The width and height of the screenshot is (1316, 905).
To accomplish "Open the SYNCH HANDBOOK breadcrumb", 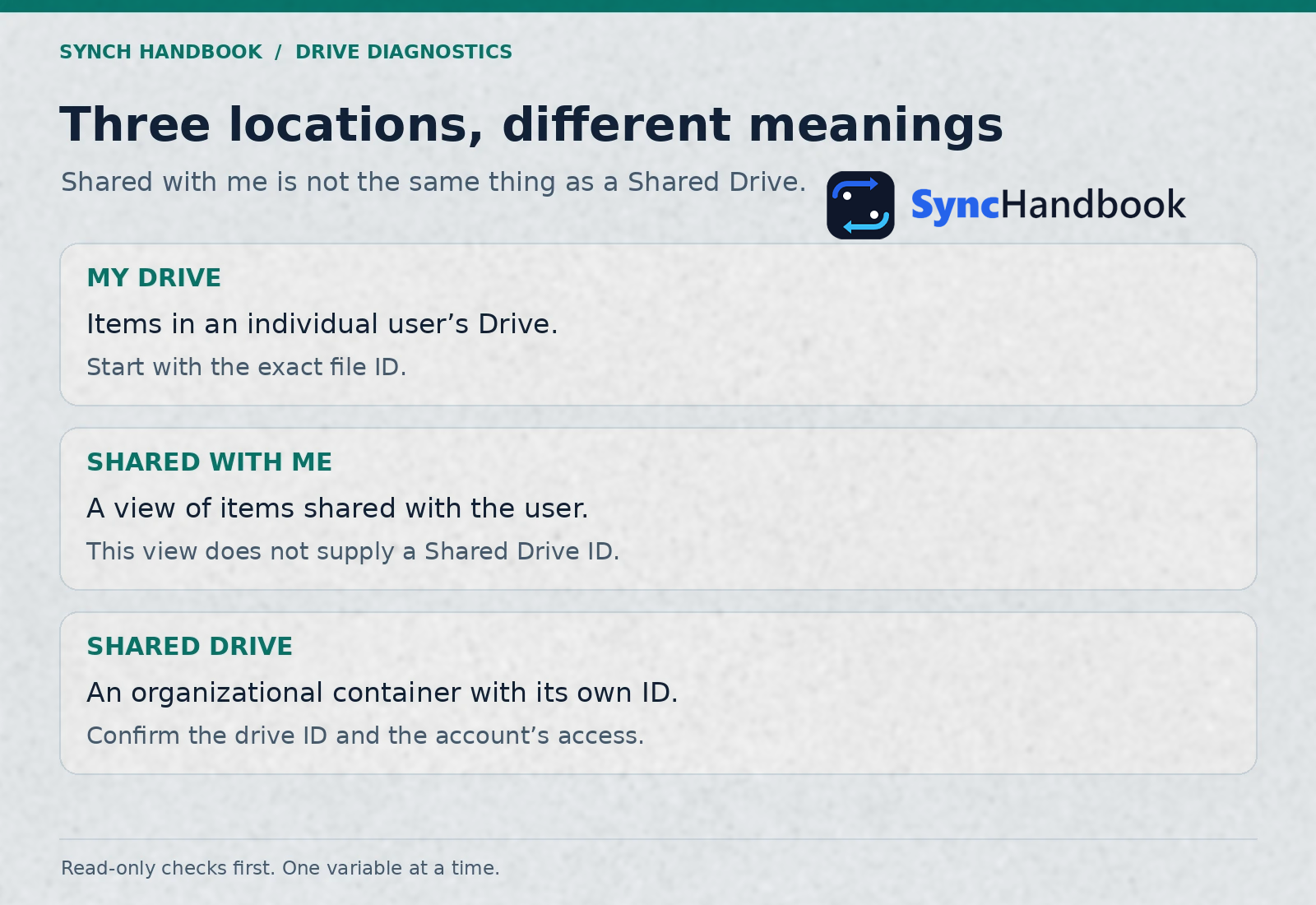I will pyautogui.click(x=161, y=52).
